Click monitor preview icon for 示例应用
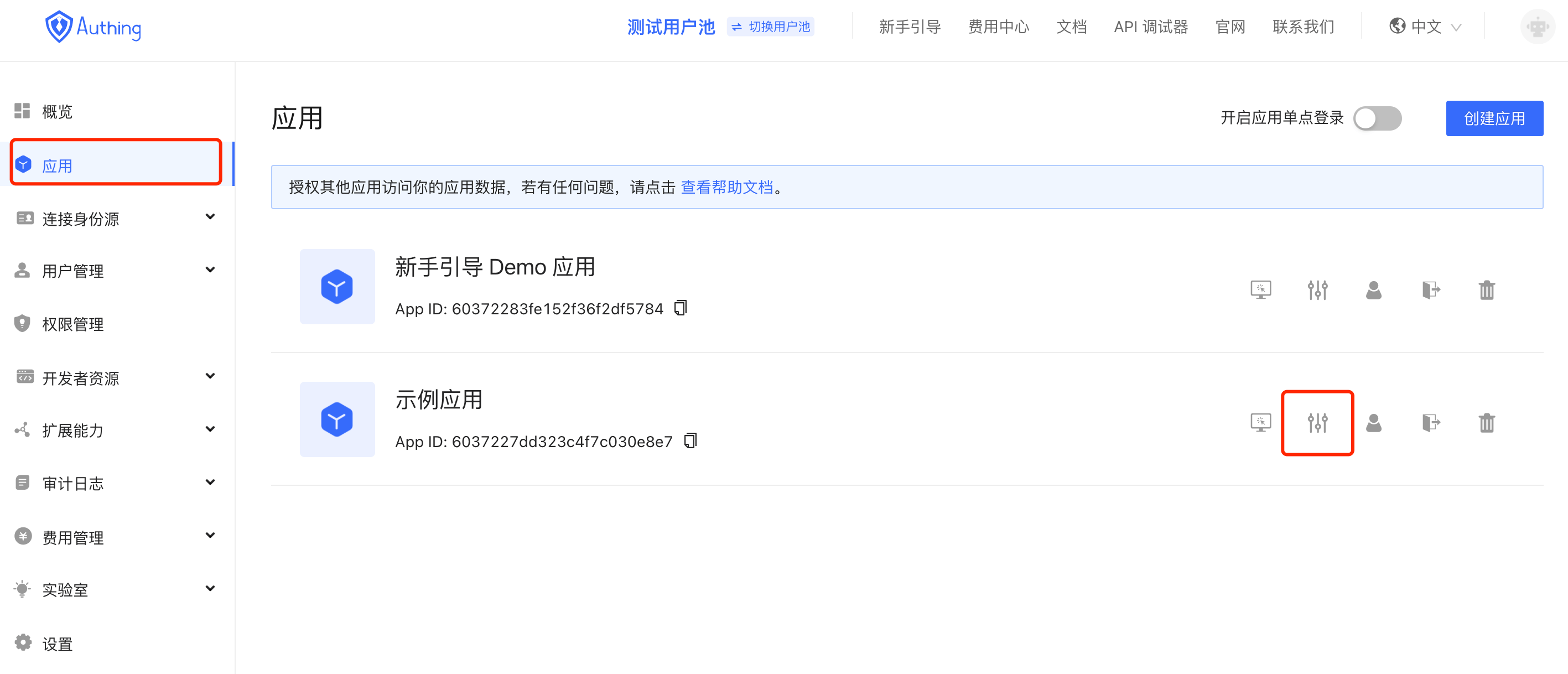Viewport: 1568px width, 674px height. [x=1260, y=423]
